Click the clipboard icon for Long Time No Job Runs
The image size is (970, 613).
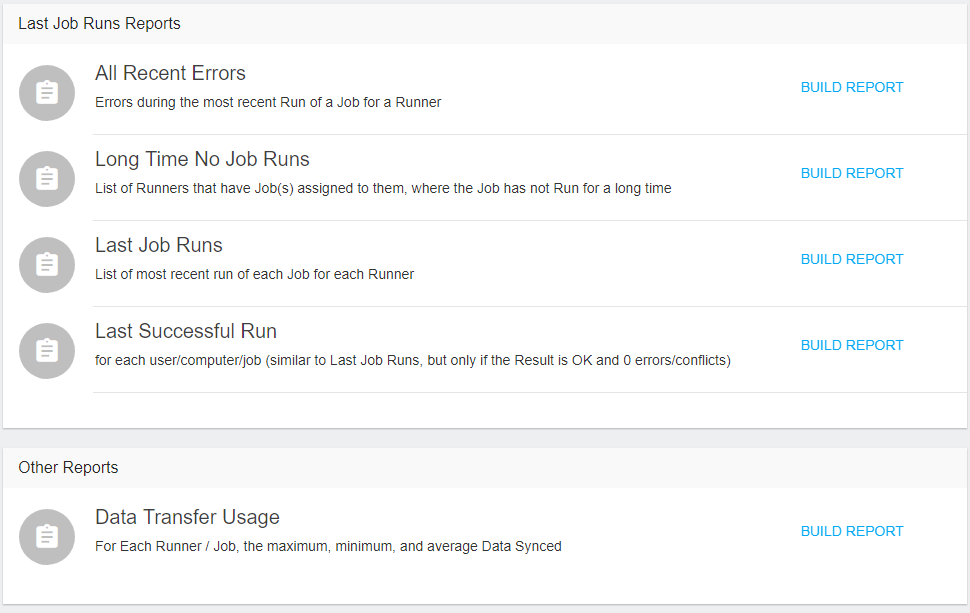tap(47, 179)
